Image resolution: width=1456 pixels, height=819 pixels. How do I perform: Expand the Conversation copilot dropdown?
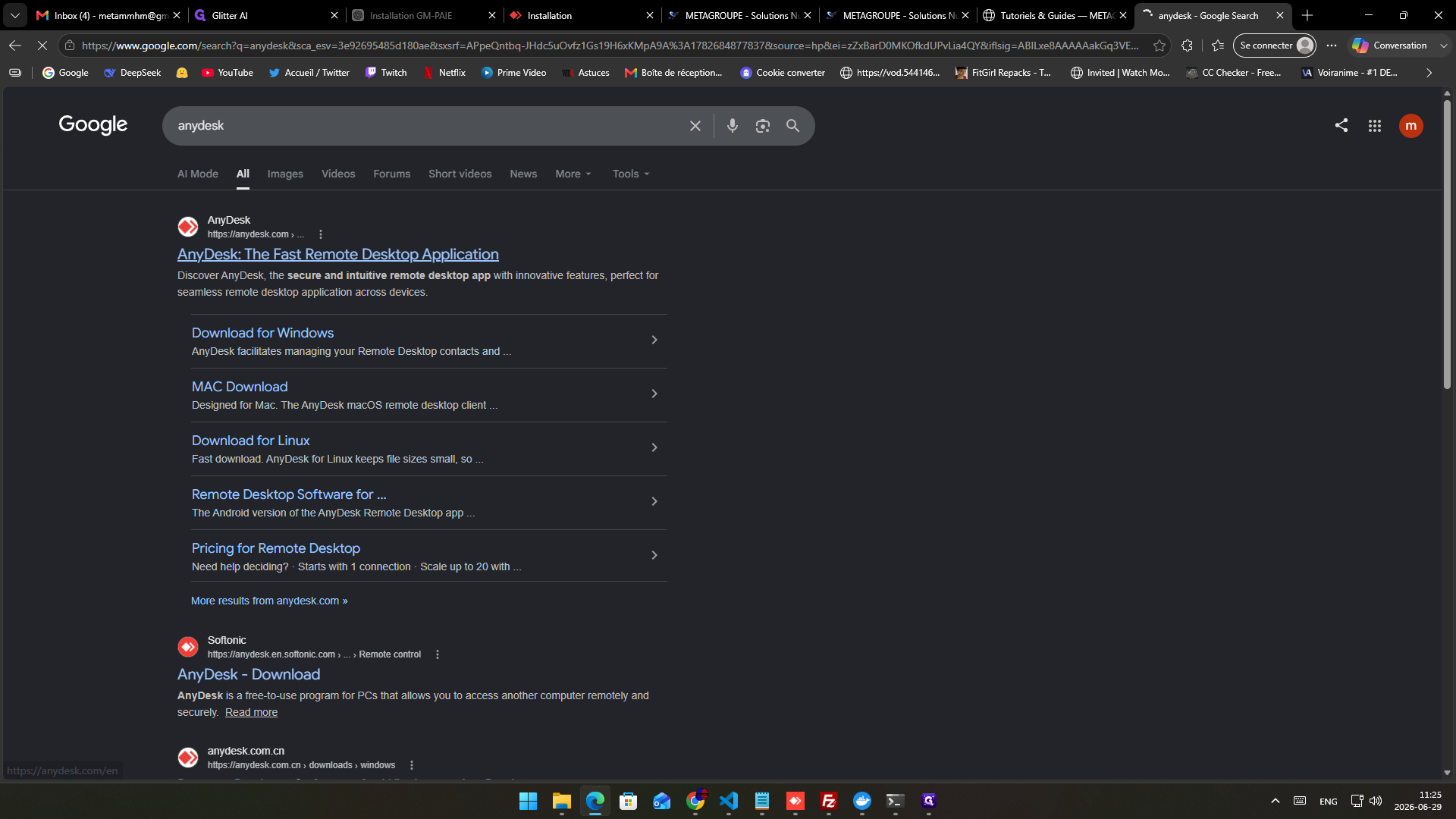[x=1443, y=45]
